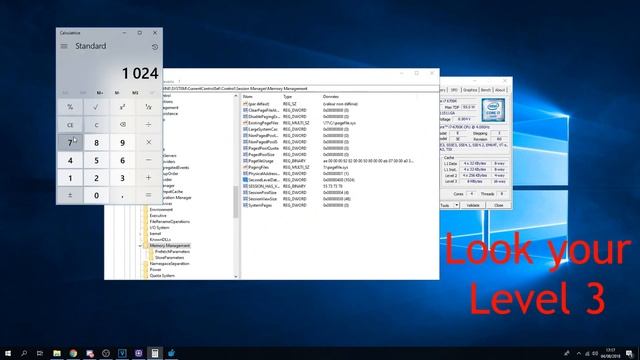Screen dimensions: 640x360
Task: Select the Power registry key
Action: (x=156, y=269)
